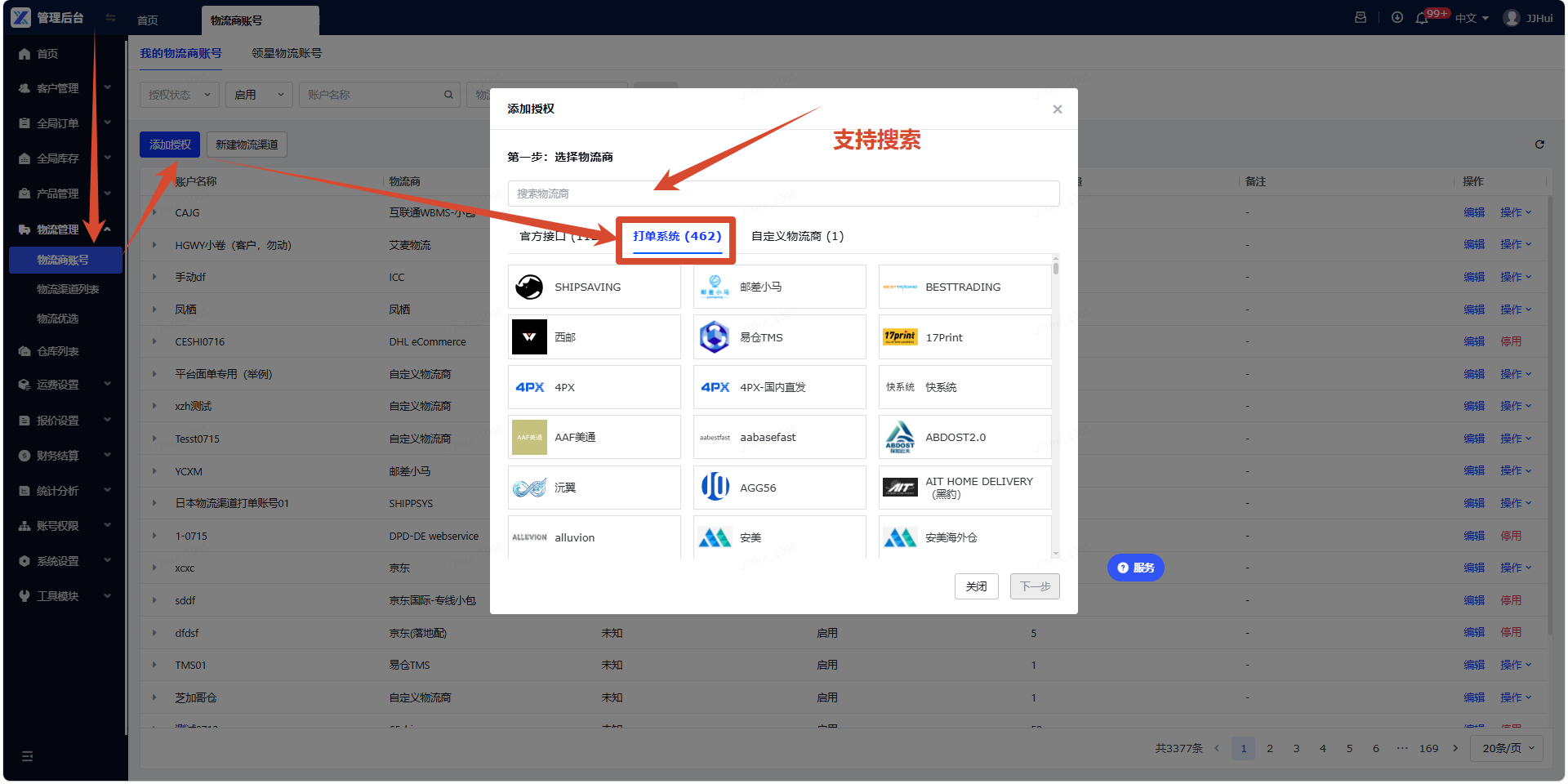This screenshot has width=1568, height=784.
Task: Pick the AGG56 carrier logo
Action: point(715,488)
